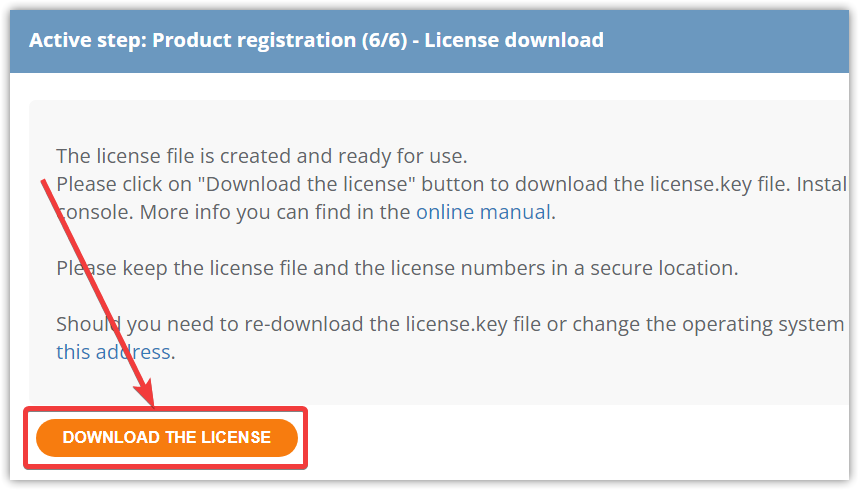Click the "(6/6)" step counter in header

[385, 40]
